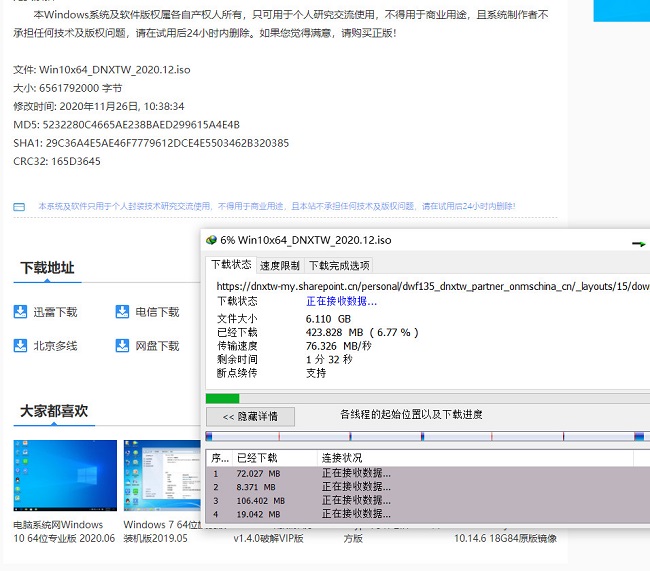
Task: Select the download URL text in IDM dialog
Action: pyautogui.click(x=433, y=286)
